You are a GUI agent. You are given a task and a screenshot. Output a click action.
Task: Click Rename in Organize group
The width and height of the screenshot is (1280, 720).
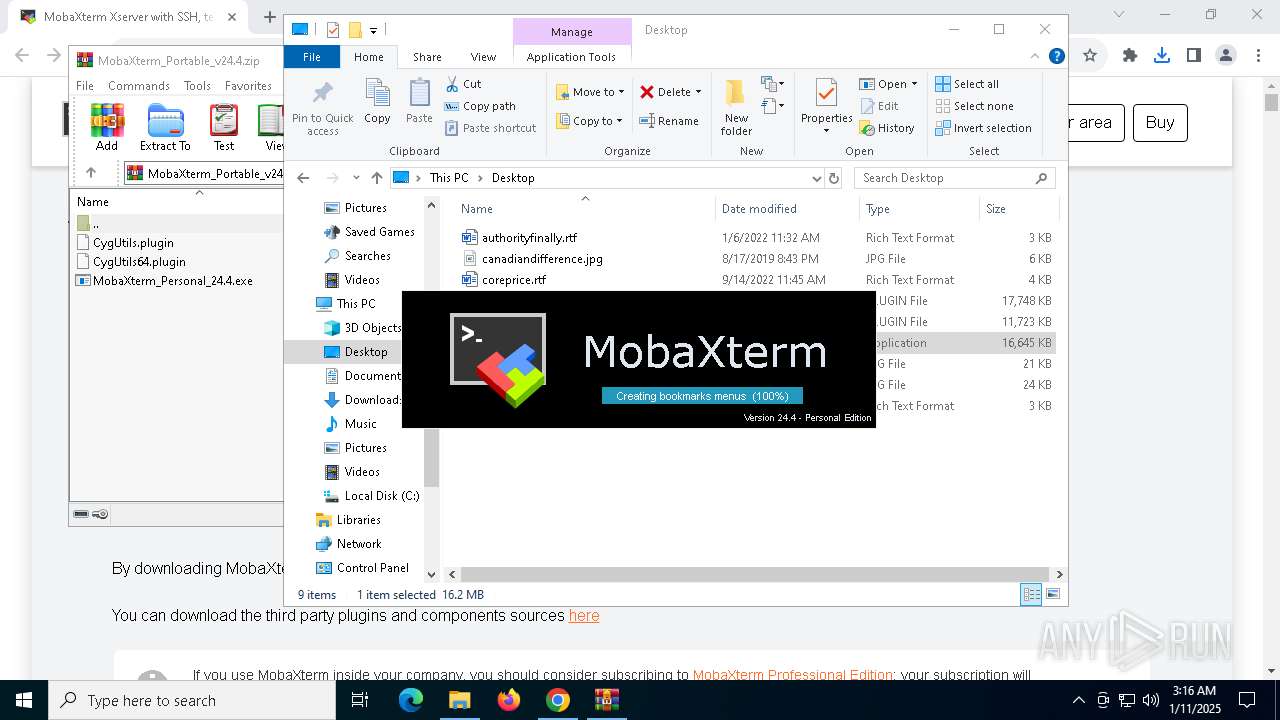click(669, 121)
